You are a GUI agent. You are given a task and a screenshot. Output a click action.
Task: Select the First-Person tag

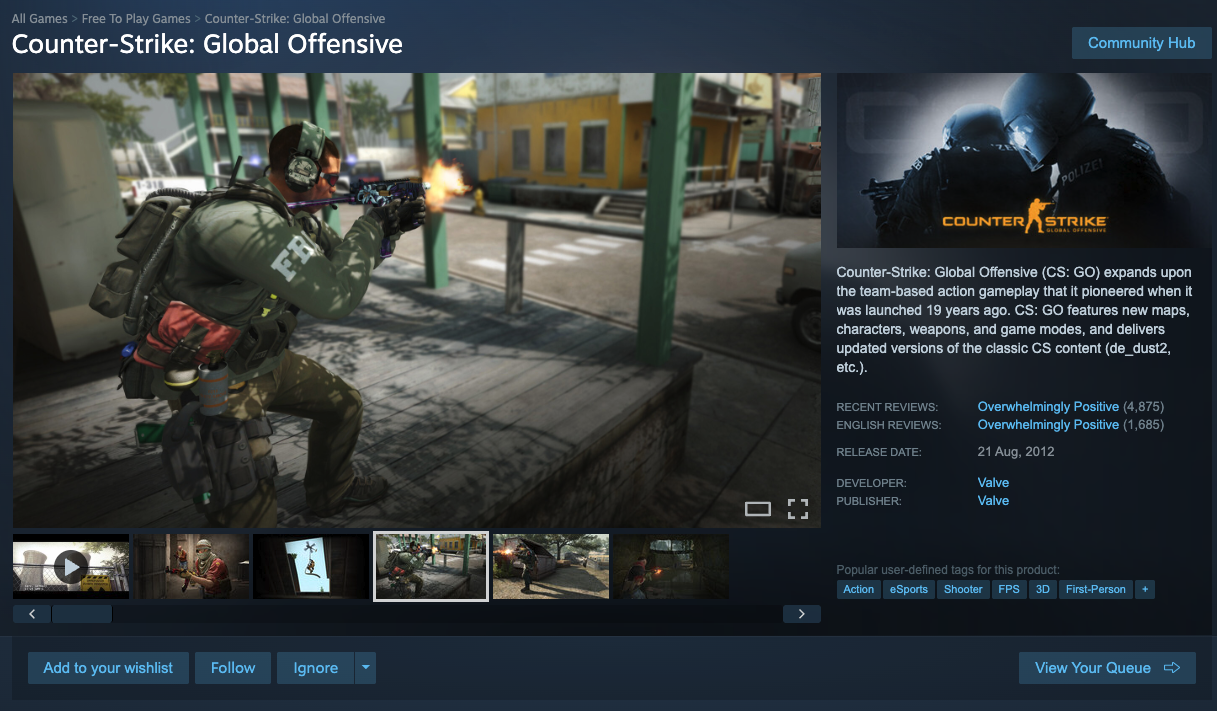click(1096, 589)
